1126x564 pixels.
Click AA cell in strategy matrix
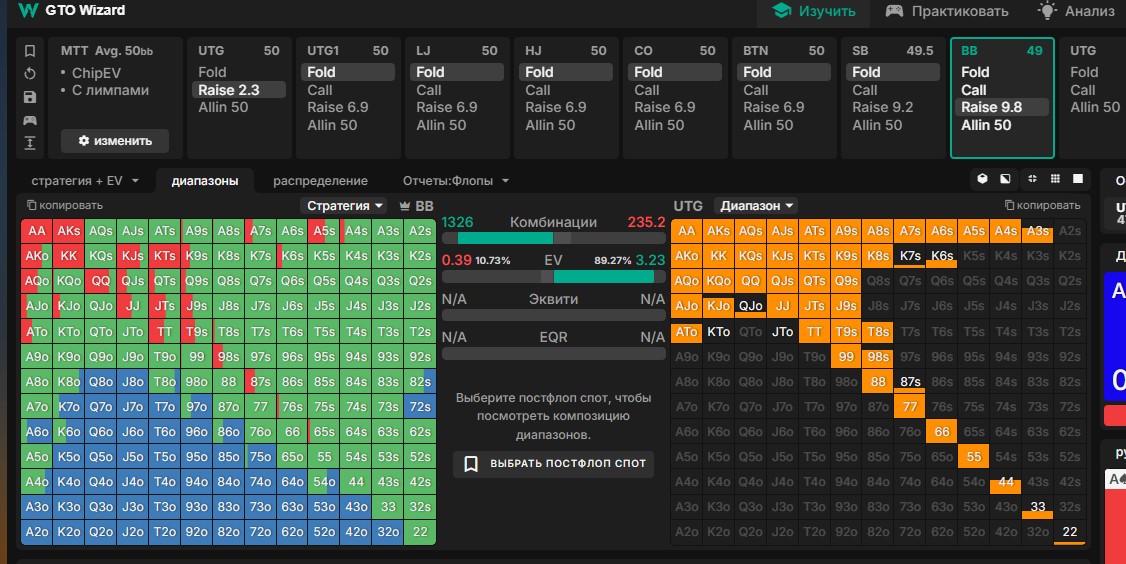[37, 231]
